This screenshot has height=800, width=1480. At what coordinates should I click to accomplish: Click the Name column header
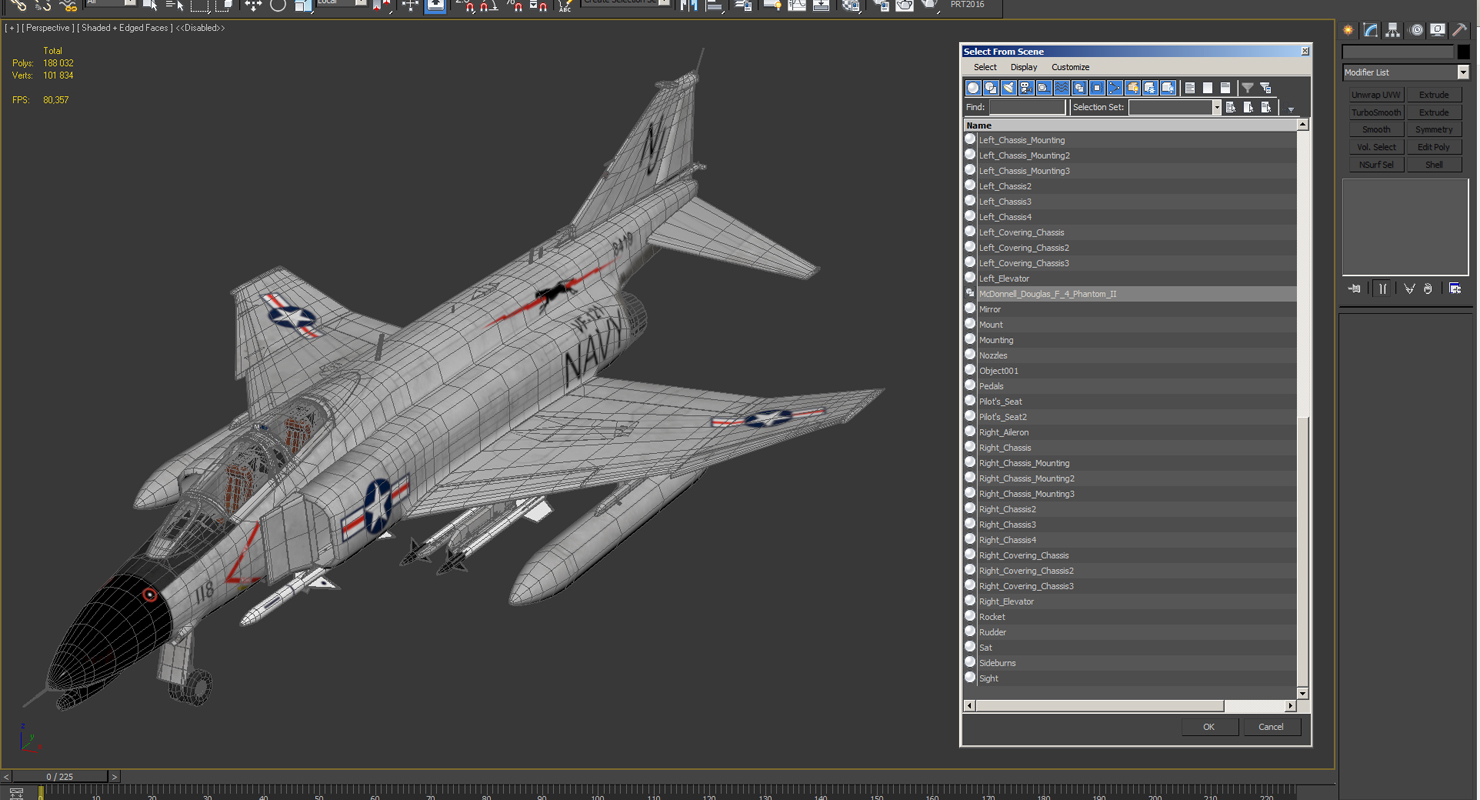pos(1130,125)
